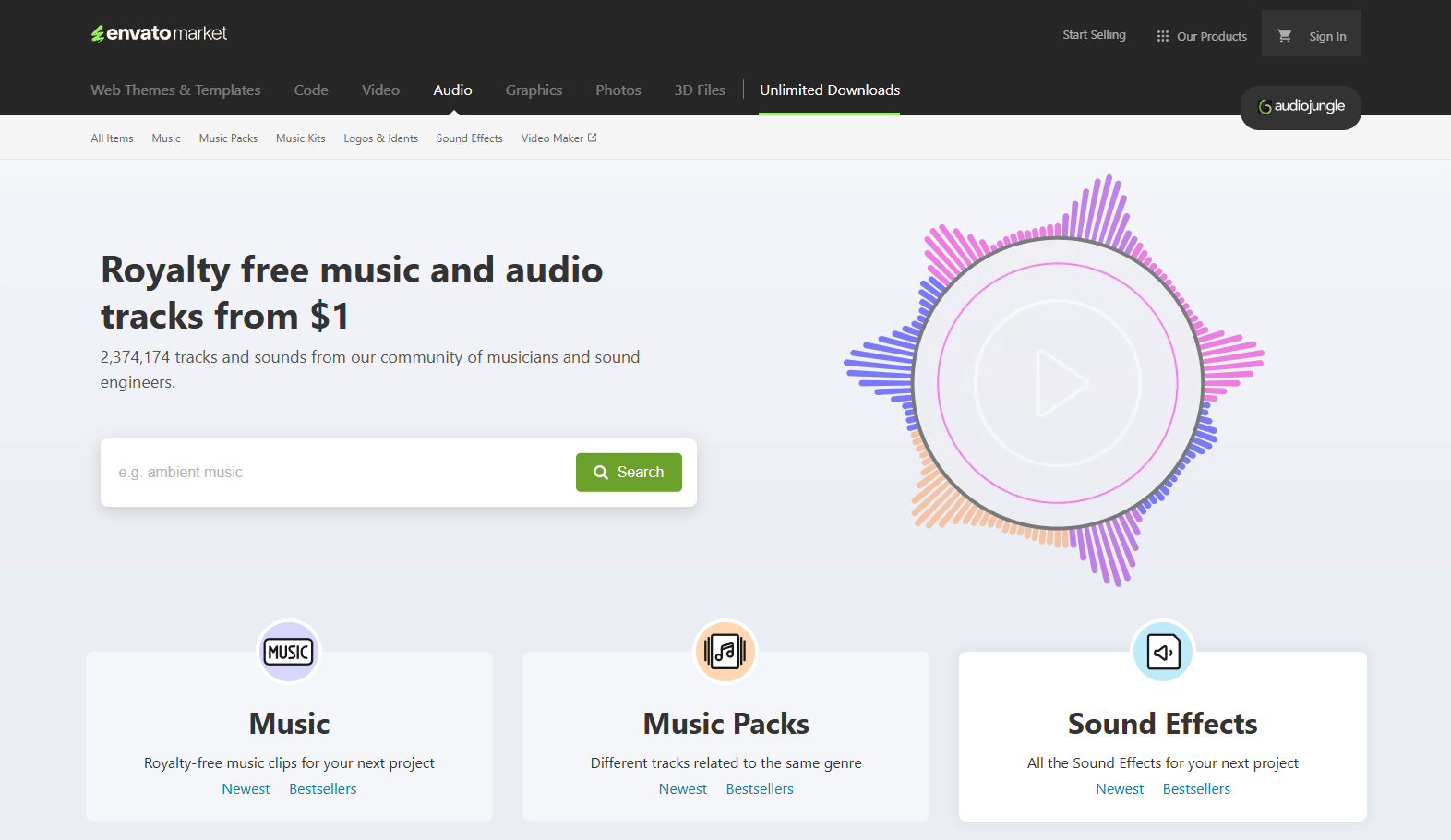Open Newest under Music
This screenshot has height=840, width=1451.
(246, 789)
